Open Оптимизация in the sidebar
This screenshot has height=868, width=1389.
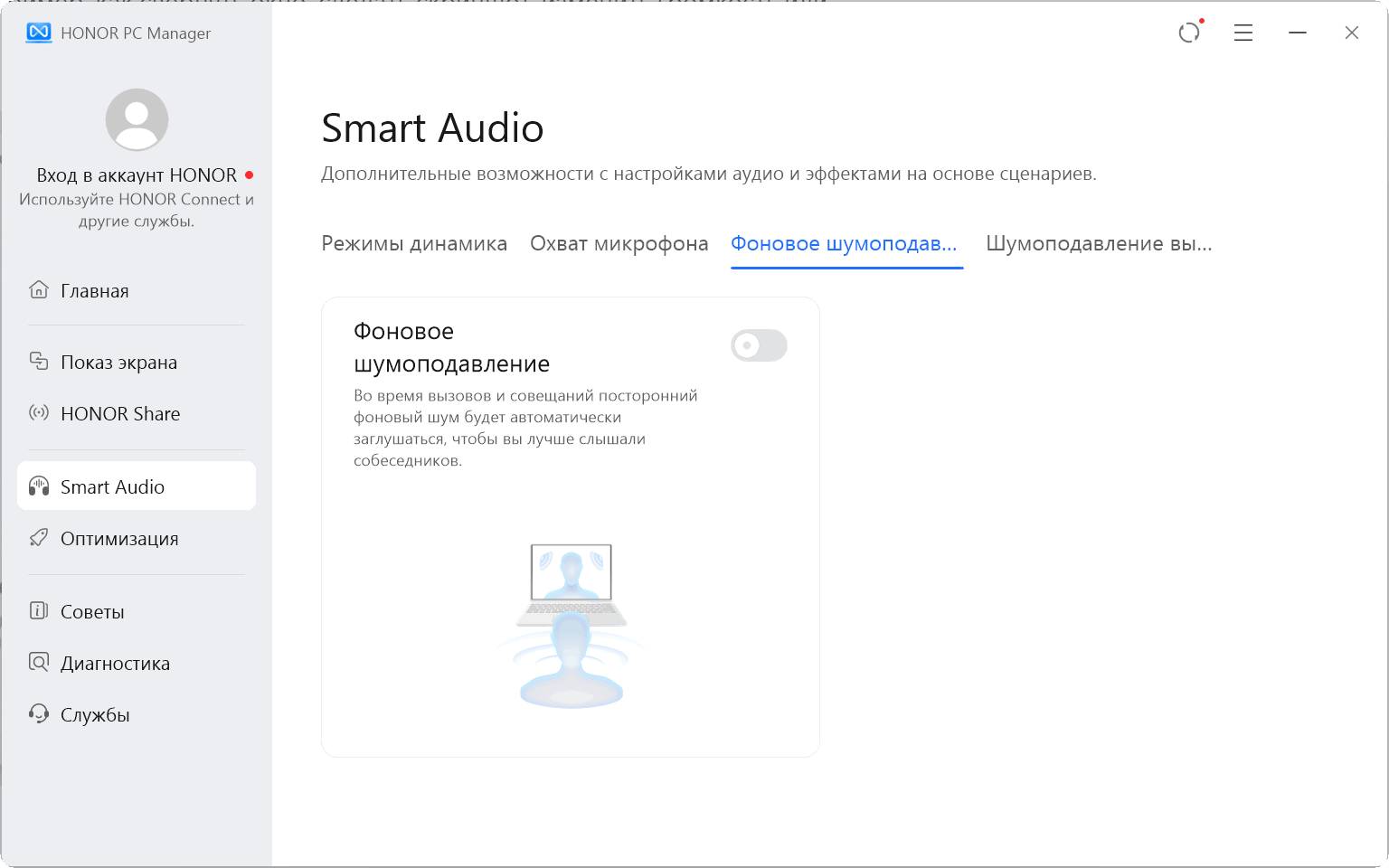coord(137,538)
